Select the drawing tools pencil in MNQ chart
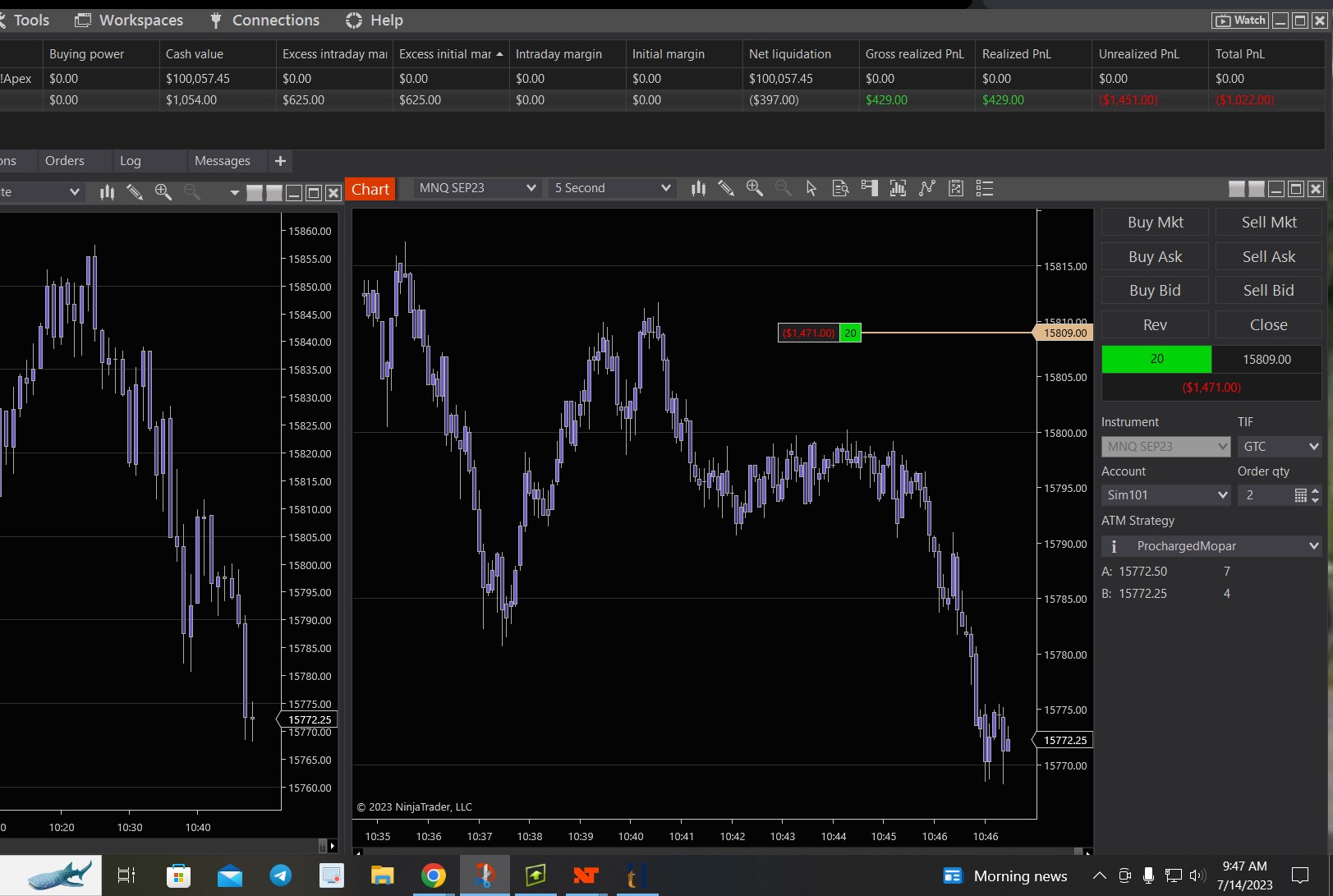This screenshot has width=1333, height=896. tap(726, 189)
